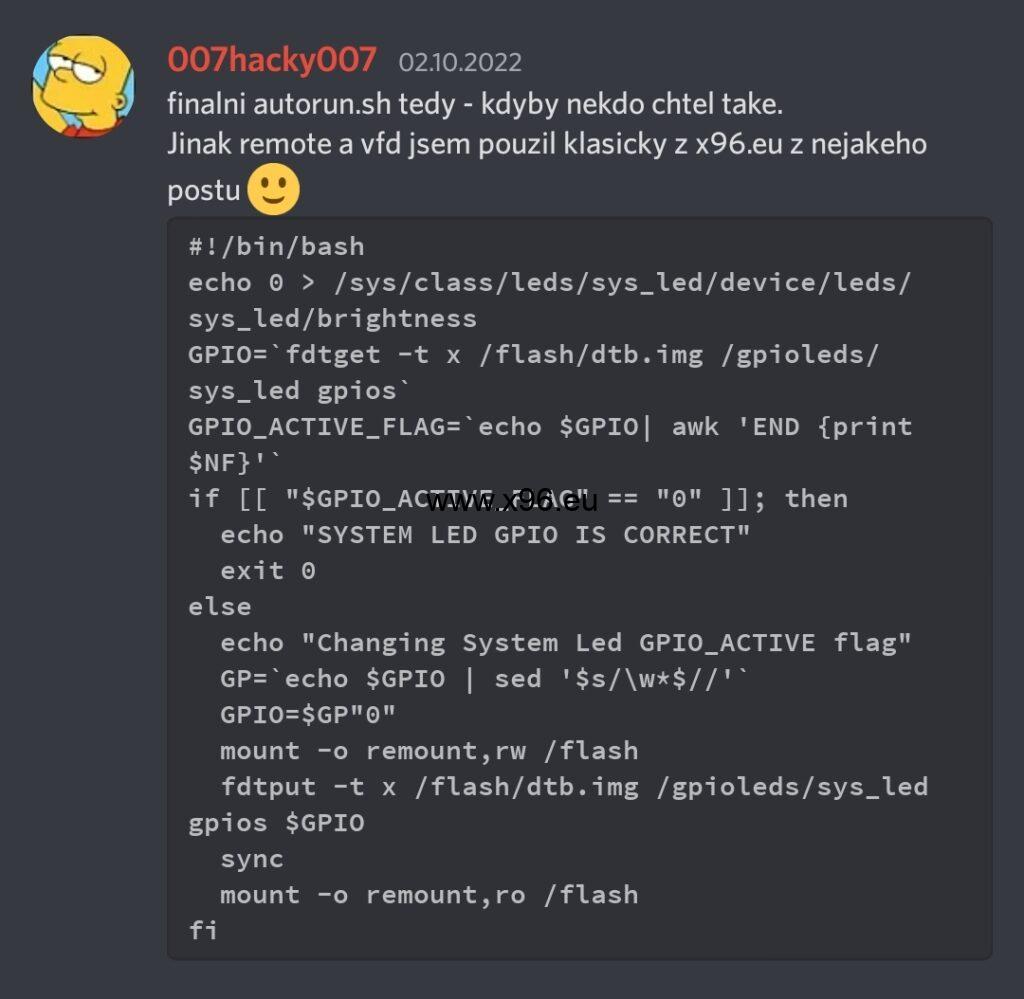Image resolution: width=1024 pixels, height=999 pixels.
Task: Open the 007hacky007 username profile
Action: [x=272, y=60]
